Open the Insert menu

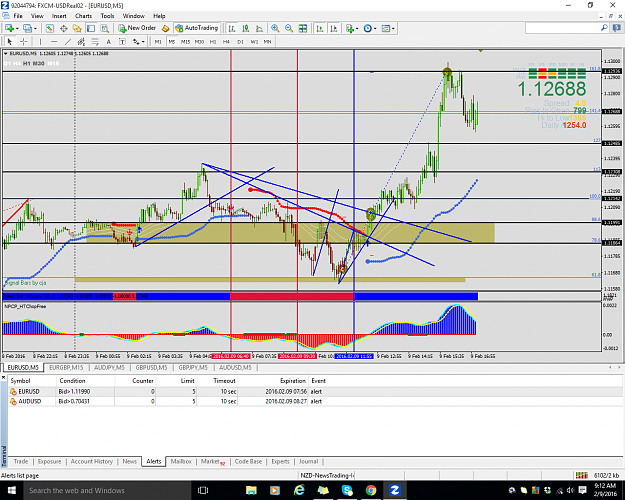[59, 16]
